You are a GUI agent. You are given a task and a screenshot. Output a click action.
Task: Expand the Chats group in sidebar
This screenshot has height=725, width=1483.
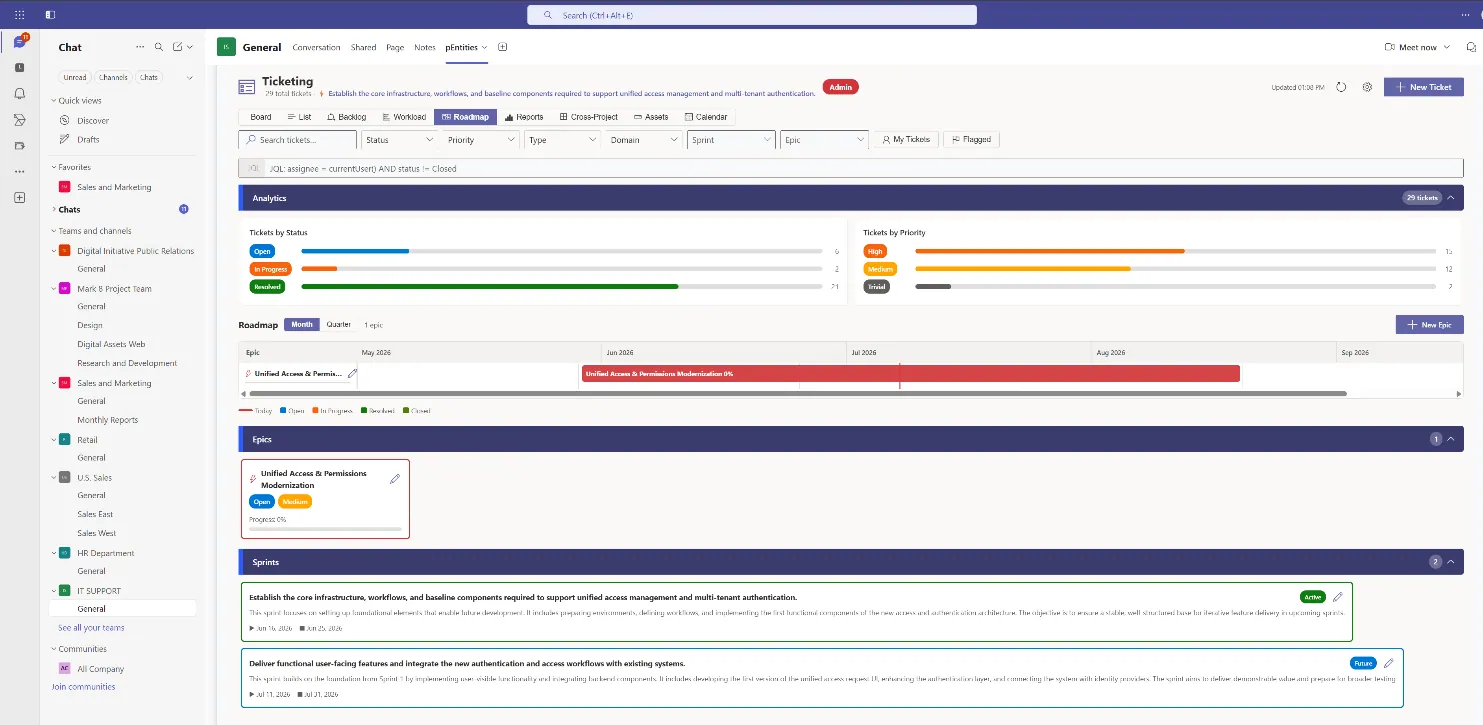pyautogui.click(x=54, y=209)
